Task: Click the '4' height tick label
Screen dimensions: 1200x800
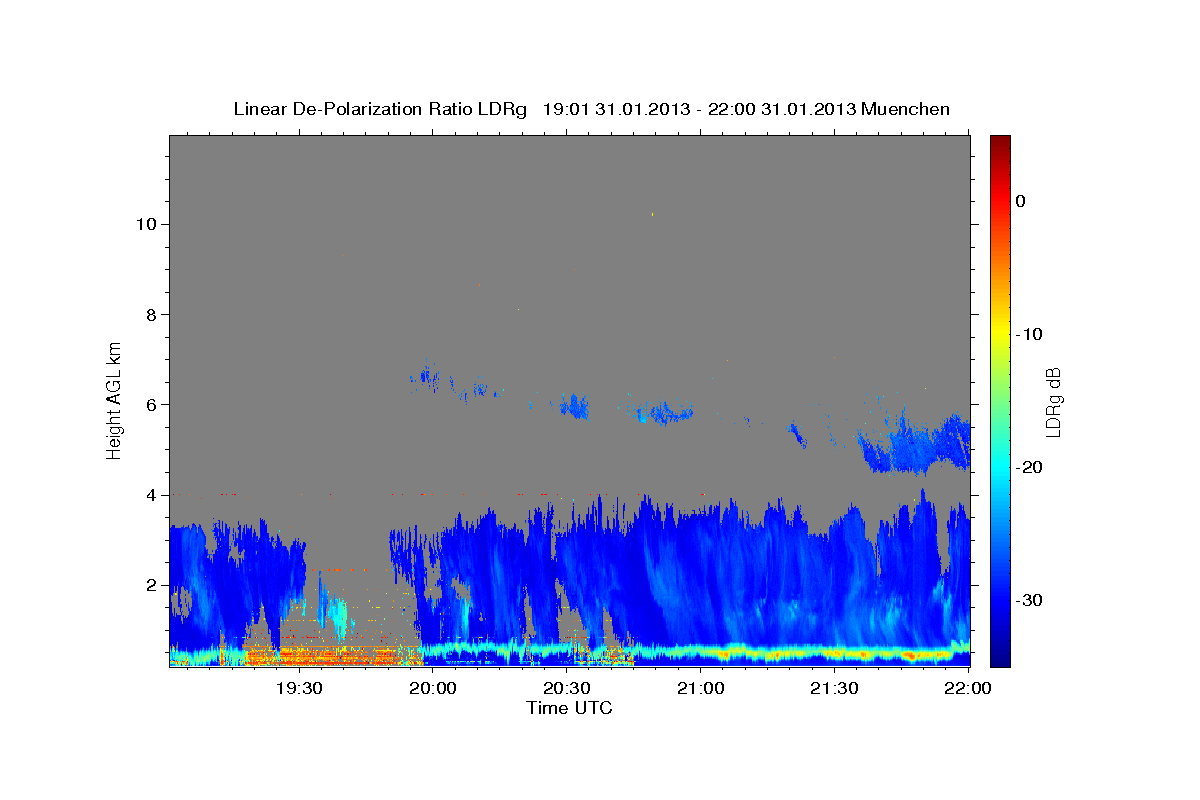Action: [x=150, y=495]
